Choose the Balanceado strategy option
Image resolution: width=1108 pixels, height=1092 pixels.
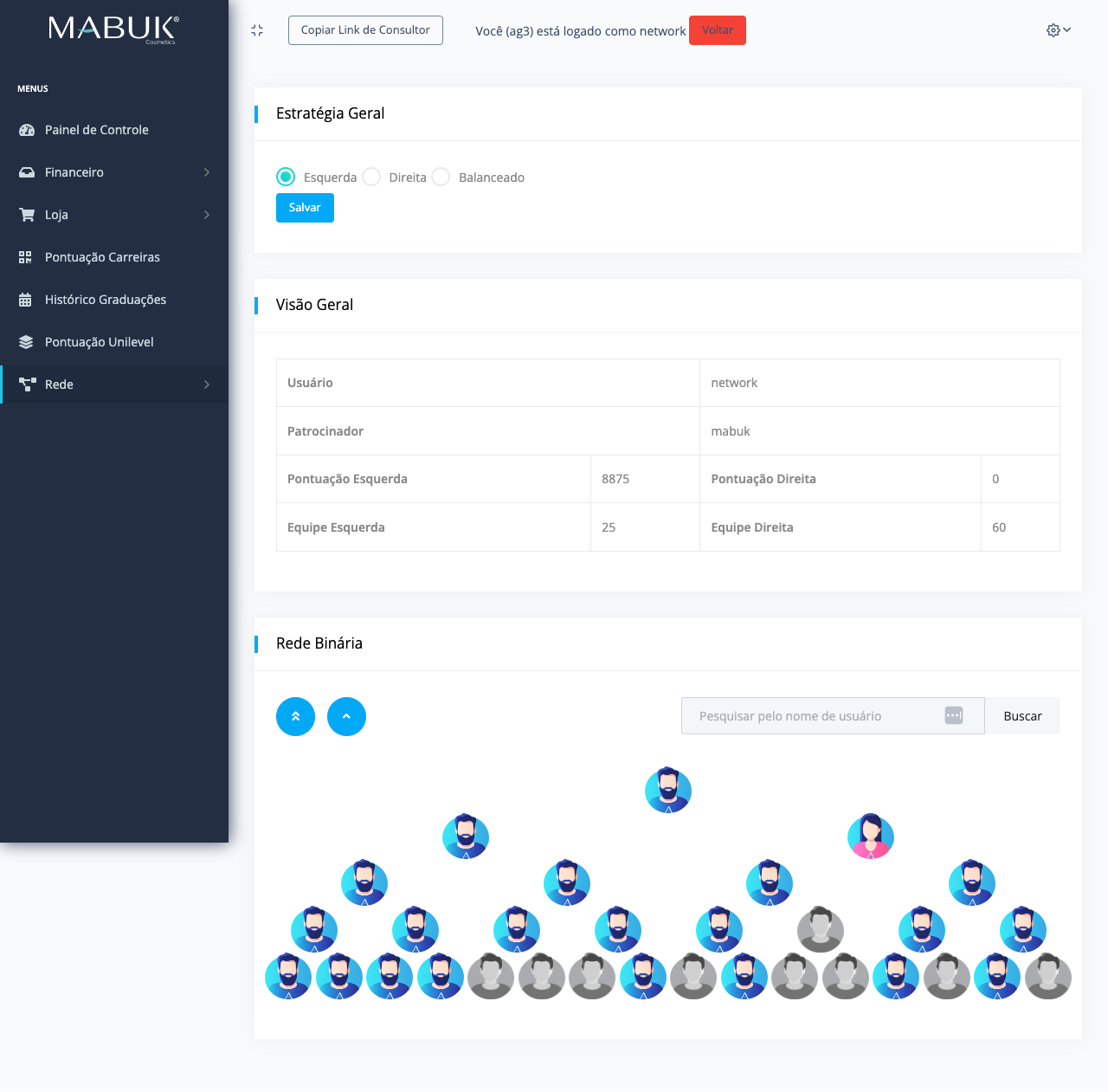click(441, 177)
